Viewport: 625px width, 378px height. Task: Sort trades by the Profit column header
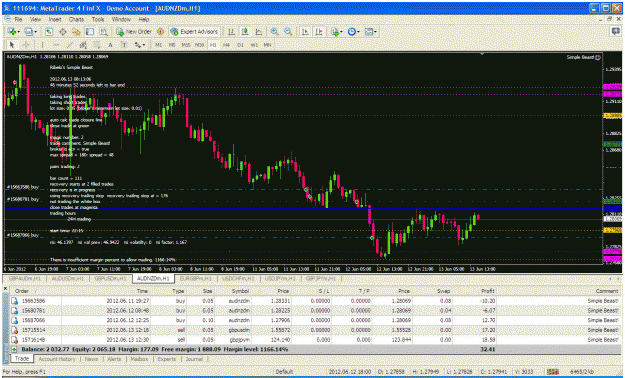(x=487, y=291)
